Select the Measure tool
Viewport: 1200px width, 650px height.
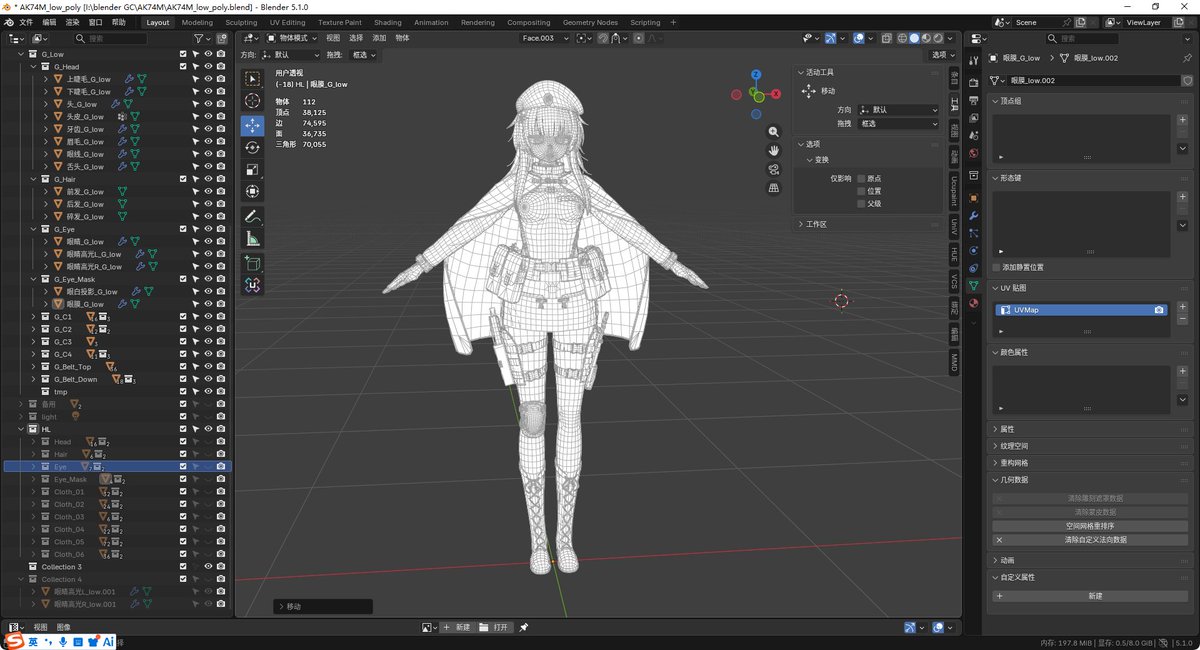[x=252, y=238]
